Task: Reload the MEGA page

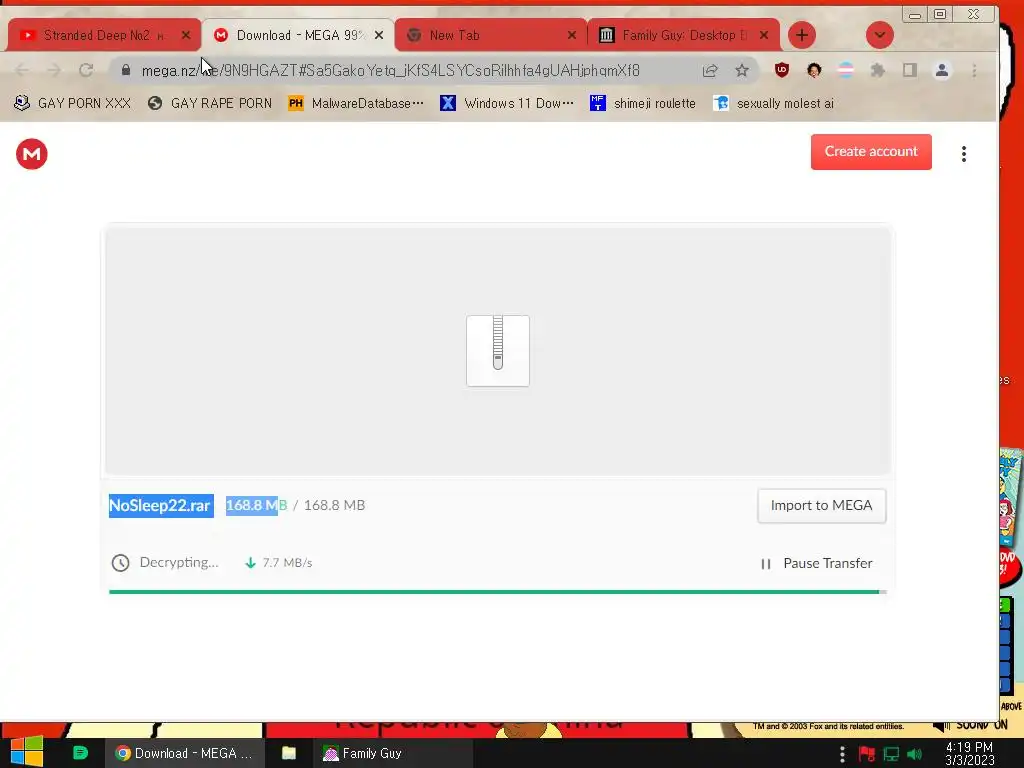Action: (86, 71)
